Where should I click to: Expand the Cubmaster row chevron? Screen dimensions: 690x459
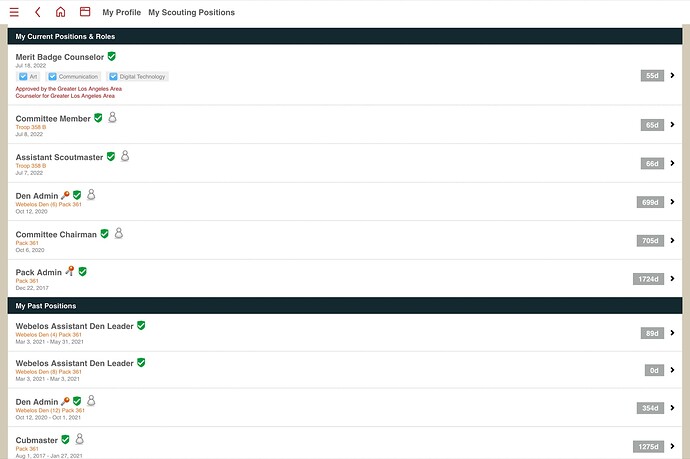pos(672,446)
